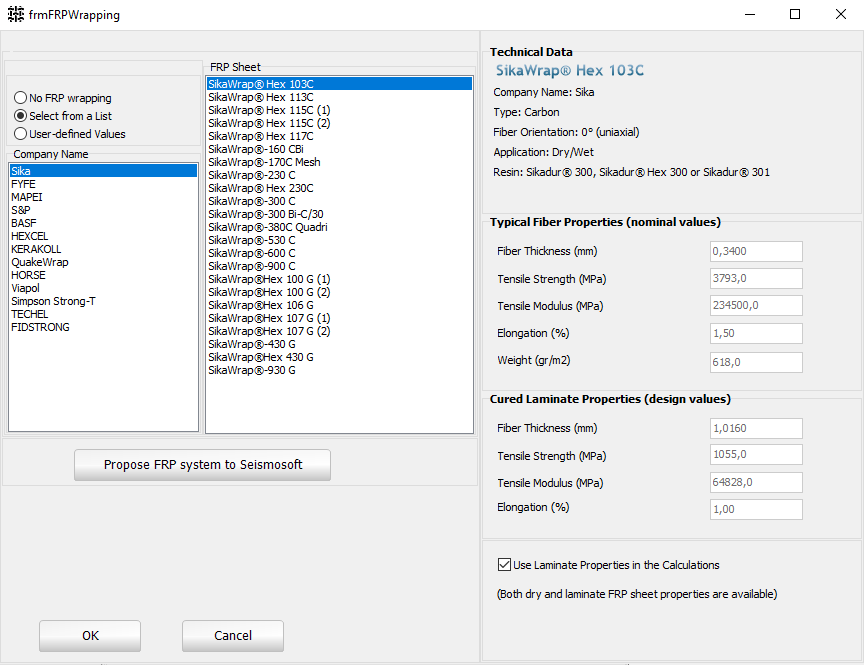The width and height of the screenshot is (864, 665).
Task: Pick SikaWrap-170C Mesh
Action: [339, 162]
